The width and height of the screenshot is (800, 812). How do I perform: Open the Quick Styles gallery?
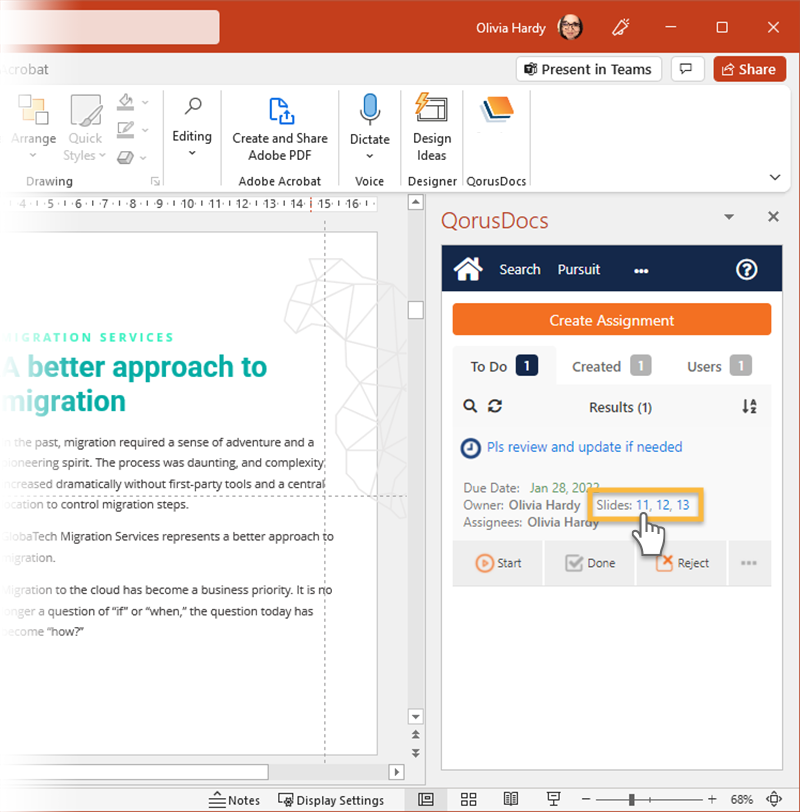click(x=85, y=128)
